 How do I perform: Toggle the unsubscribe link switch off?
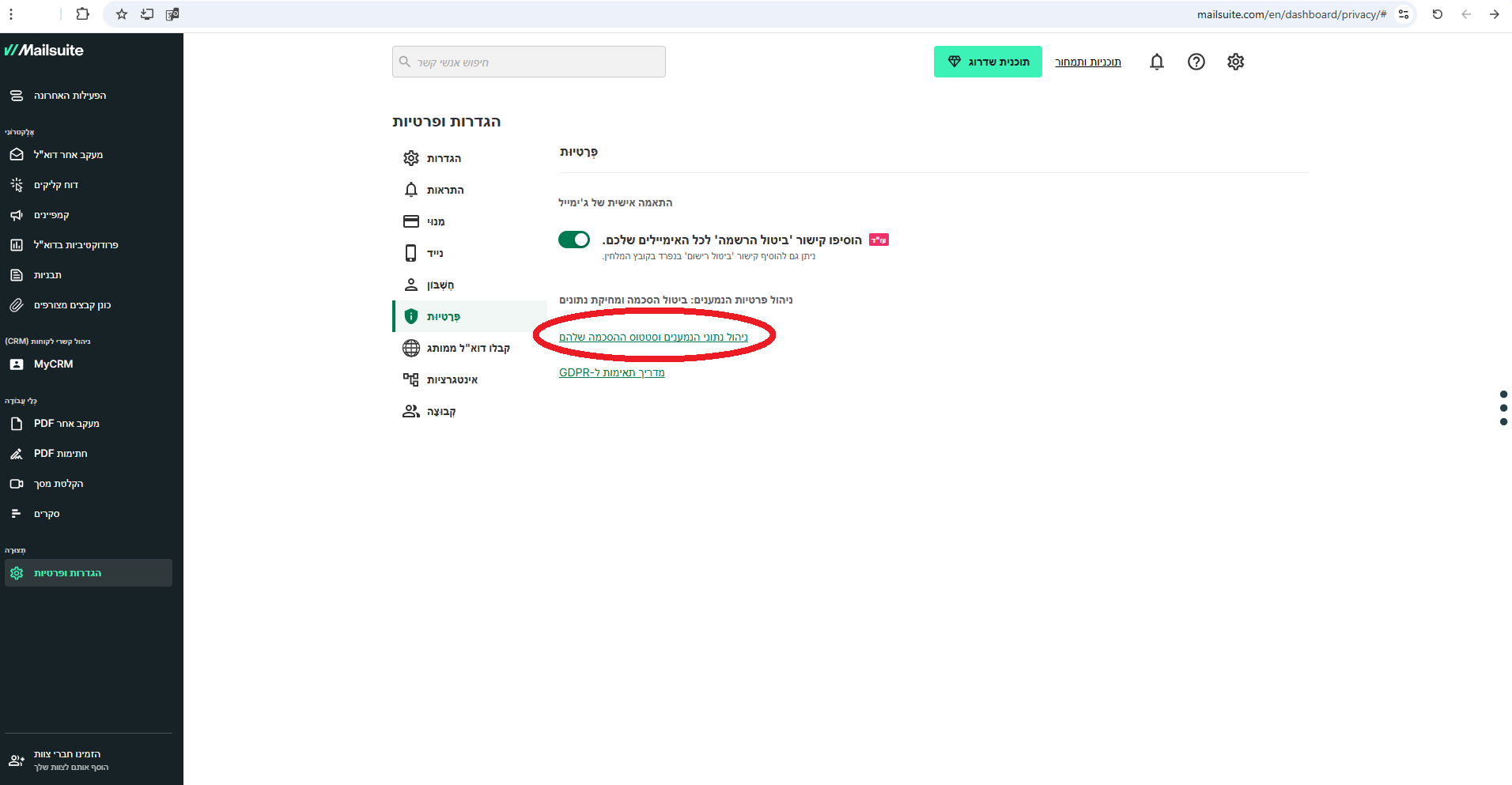[x=574, y=240]
